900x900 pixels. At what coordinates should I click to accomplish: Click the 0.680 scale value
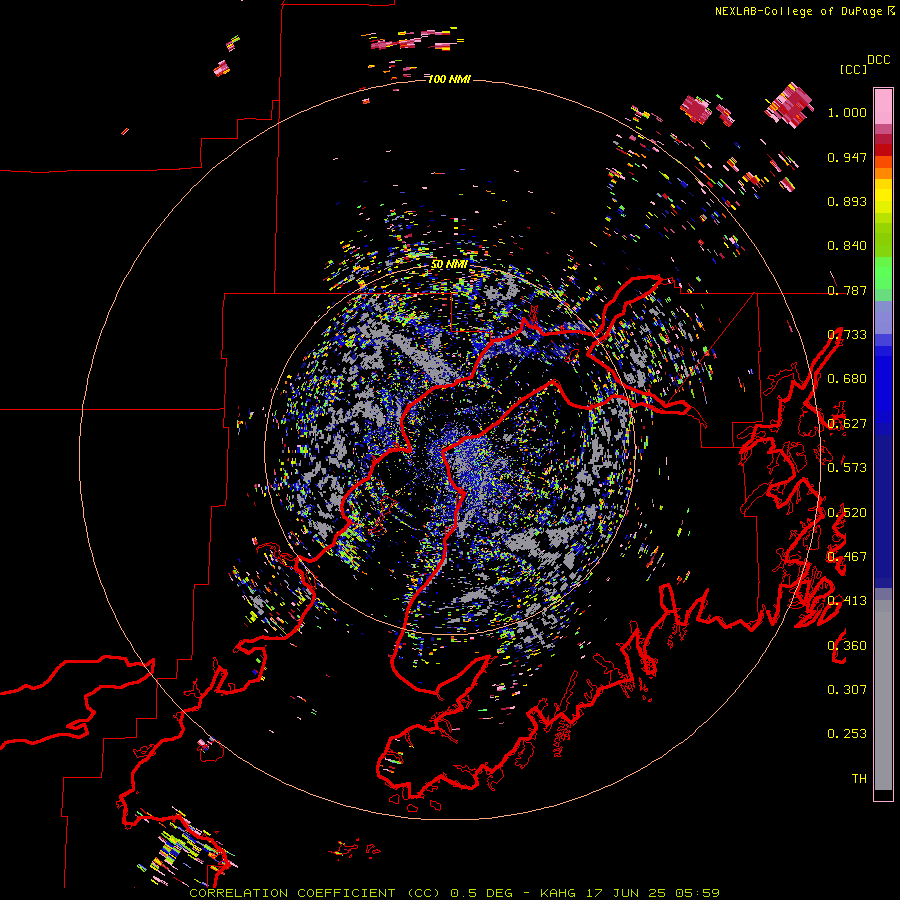847,379
